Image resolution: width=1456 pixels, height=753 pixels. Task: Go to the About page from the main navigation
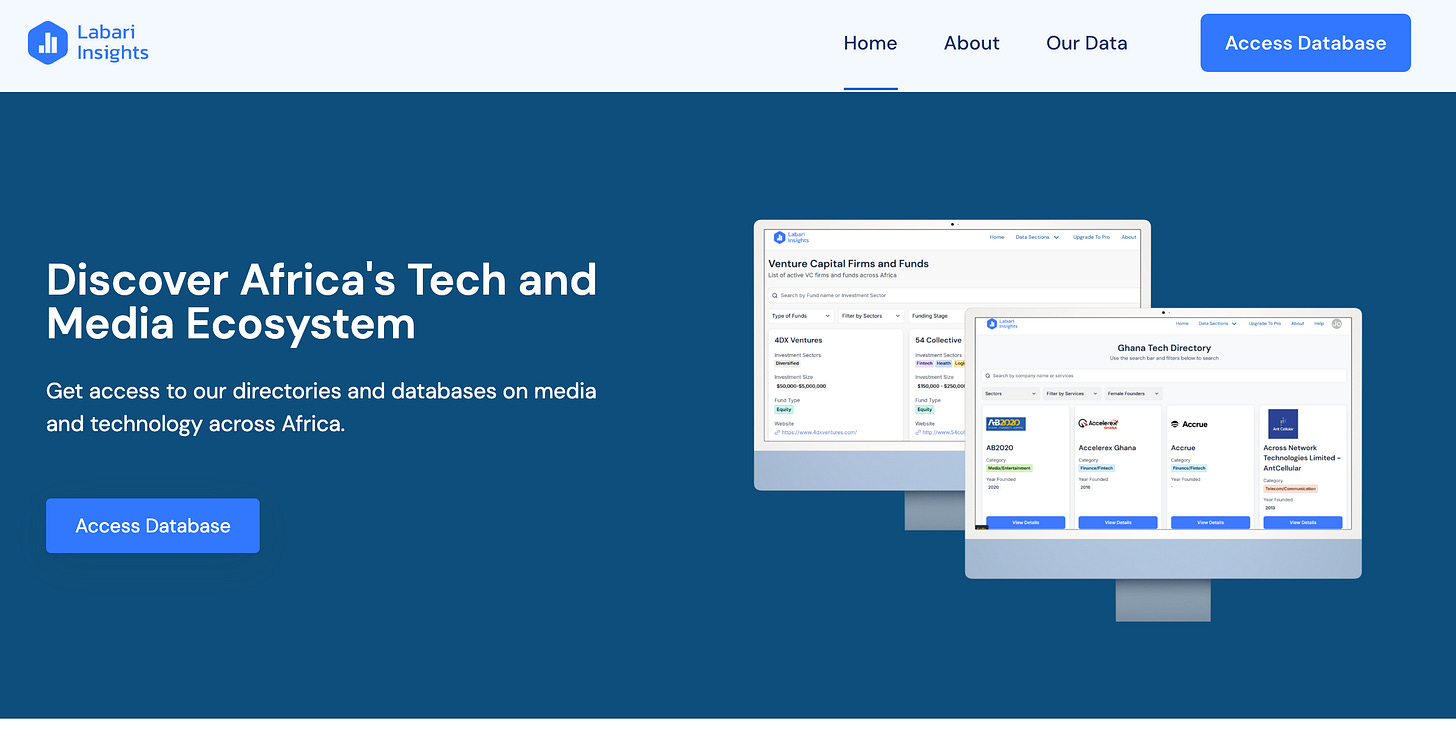tap(972, 43)
